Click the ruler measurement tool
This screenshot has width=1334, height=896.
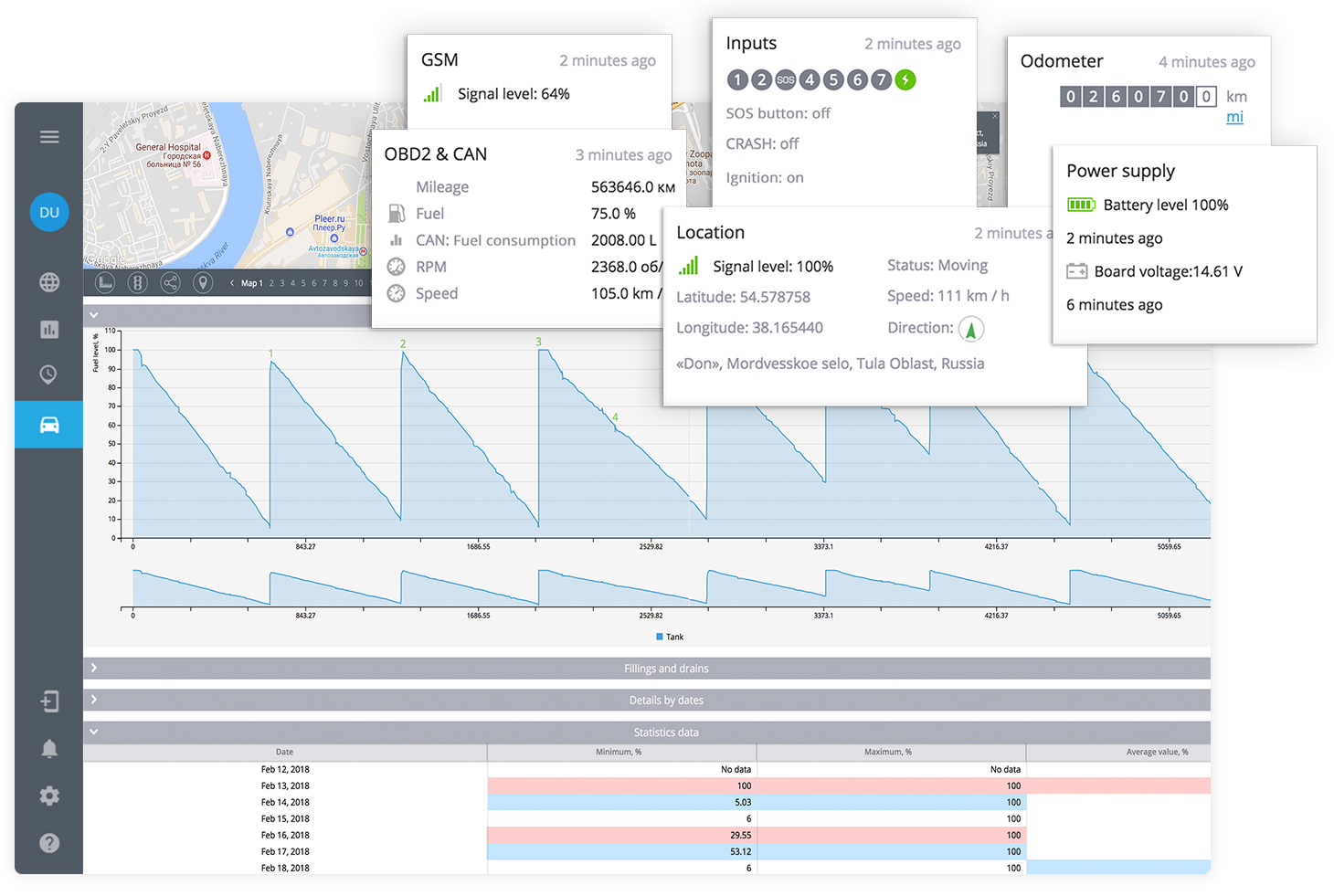(x=105, y=283)
